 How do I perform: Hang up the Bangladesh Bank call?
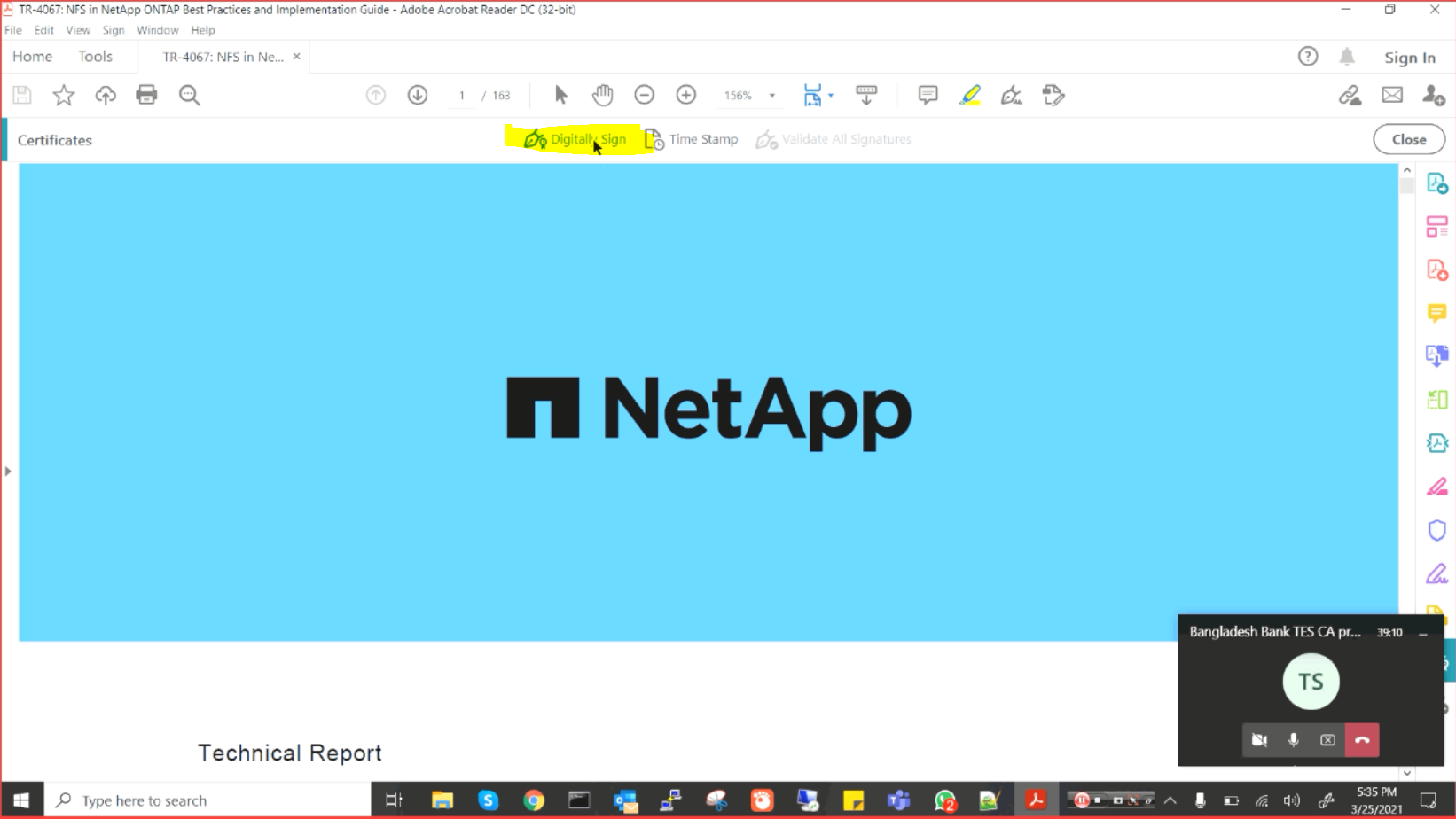coord(1362,740)
